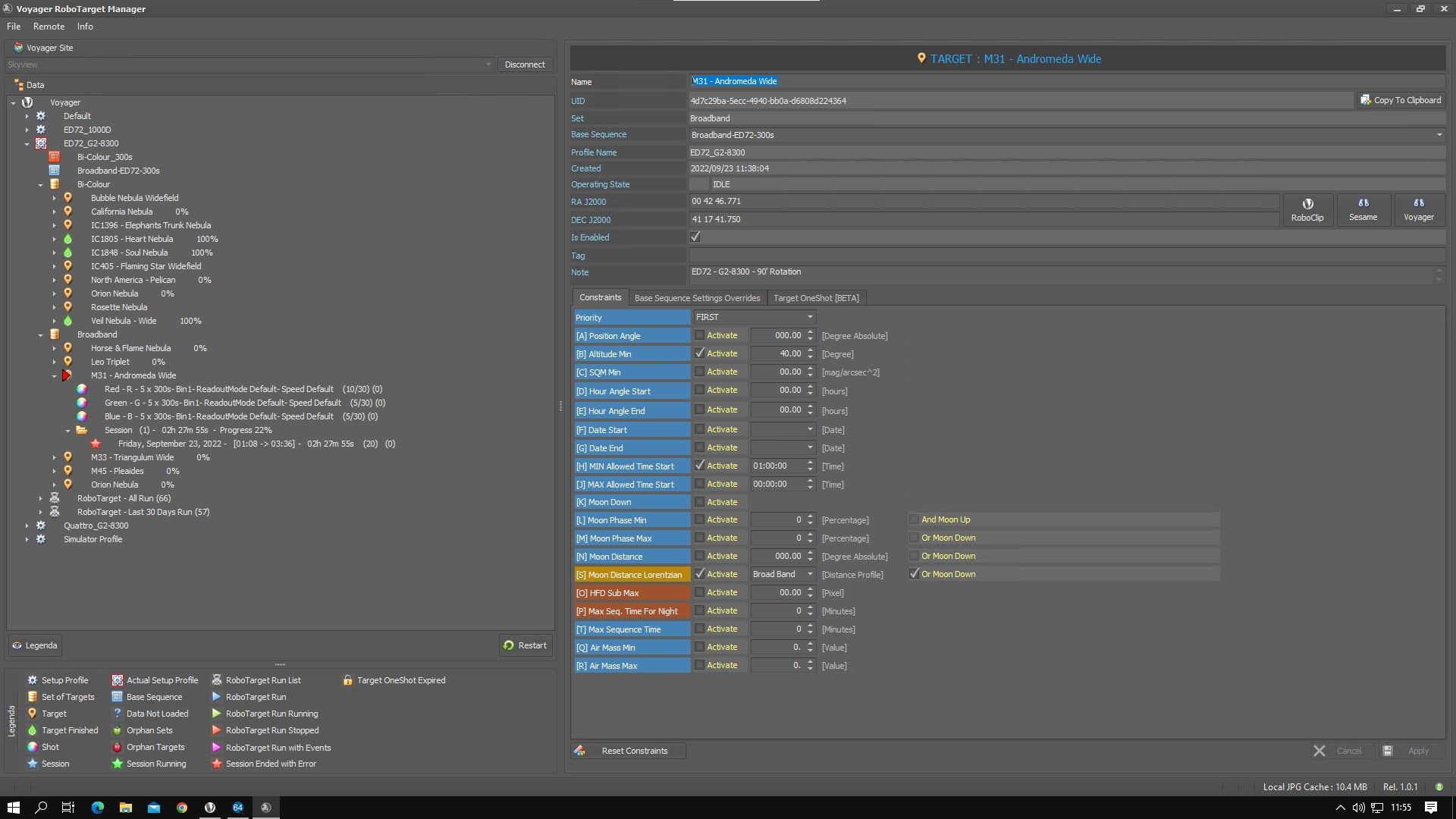This screenshot has height=819, width=1456.
Task: Open the Remote menu
Action: click(49, 27)
